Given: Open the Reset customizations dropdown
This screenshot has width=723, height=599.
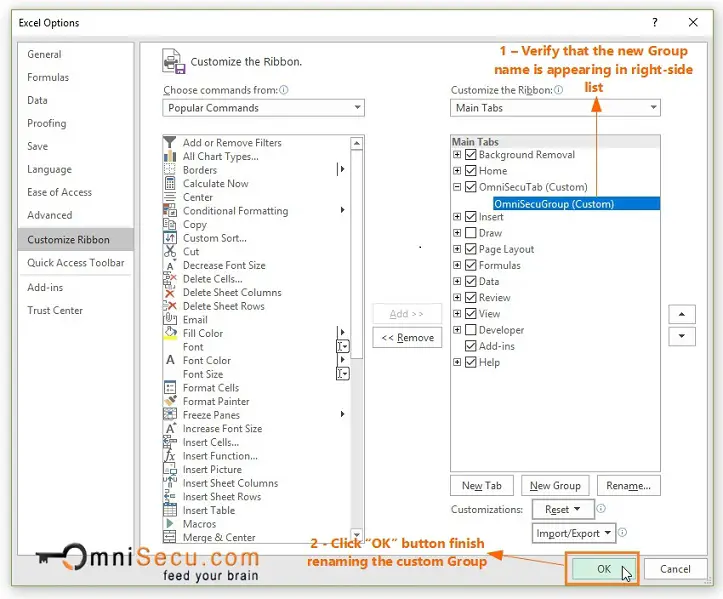Looking at the screenshot, I should (563, 510).
